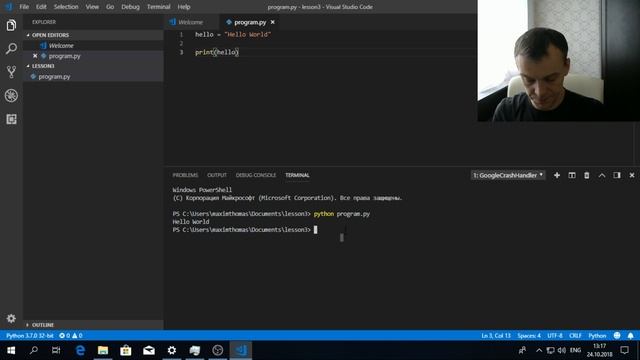Close program.py editor tab
The image size is (640, 360).
tap(273, 22)
